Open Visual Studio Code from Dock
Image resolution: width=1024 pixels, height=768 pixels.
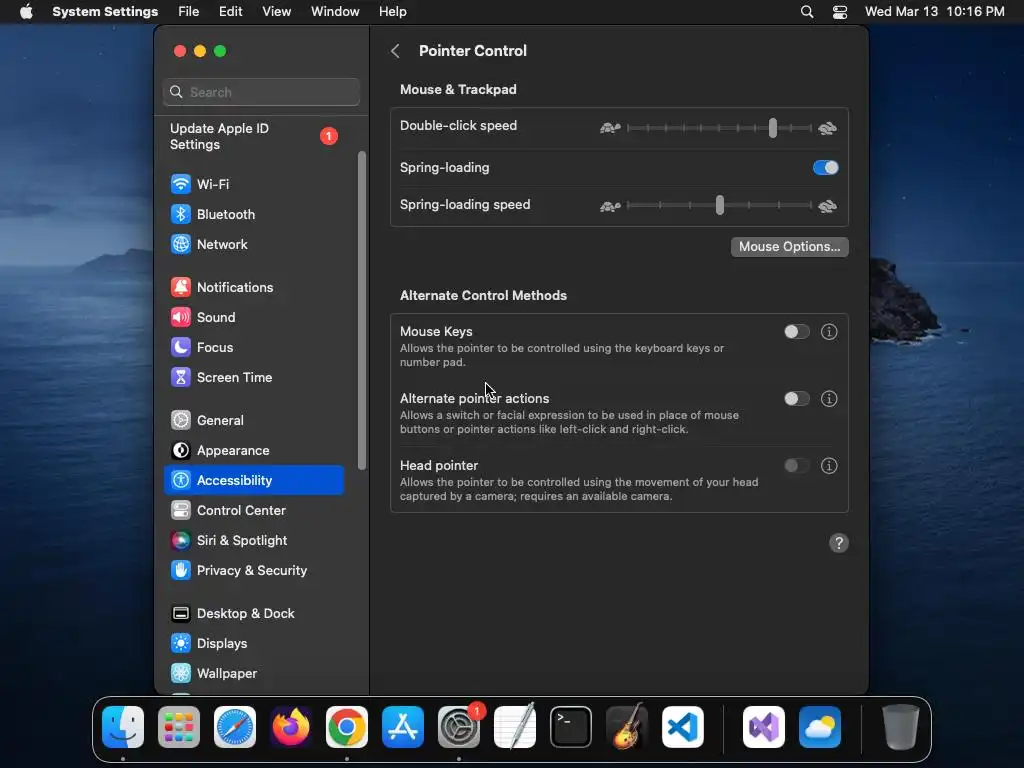[683, 727]
